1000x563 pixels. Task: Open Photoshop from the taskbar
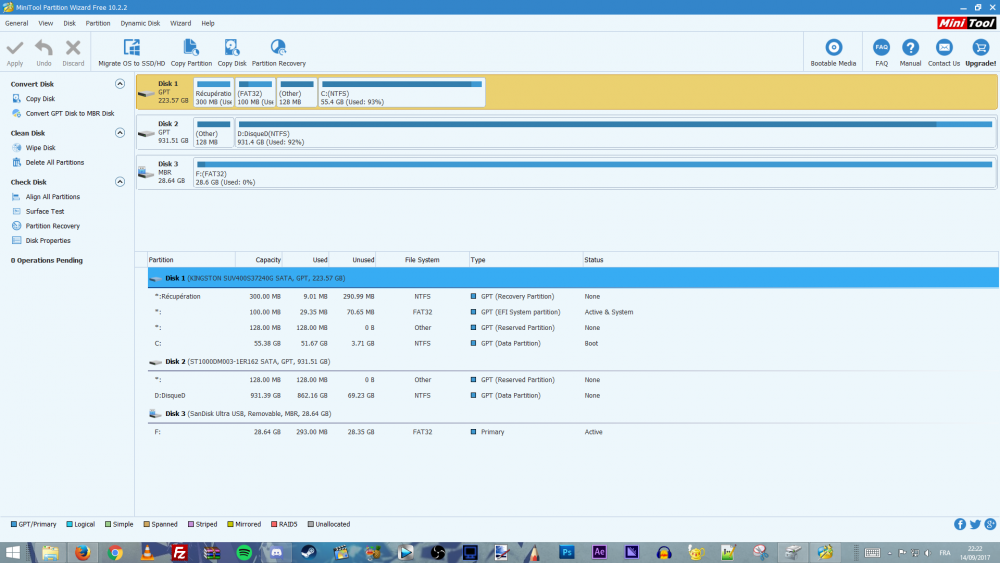point(566,552)
